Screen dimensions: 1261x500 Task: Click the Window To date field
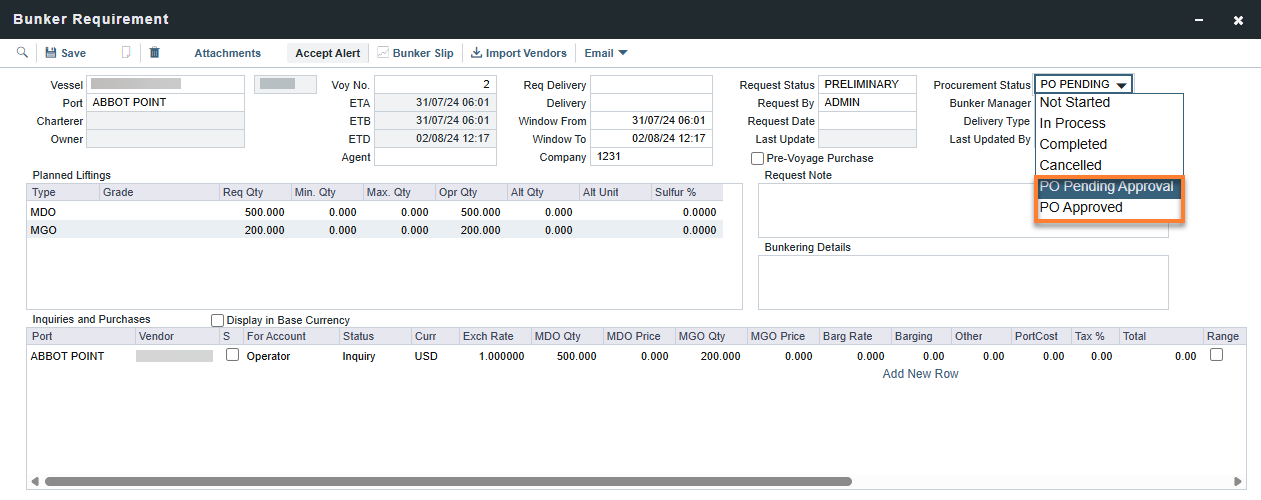pyautogui.click(x=651, y=139)
